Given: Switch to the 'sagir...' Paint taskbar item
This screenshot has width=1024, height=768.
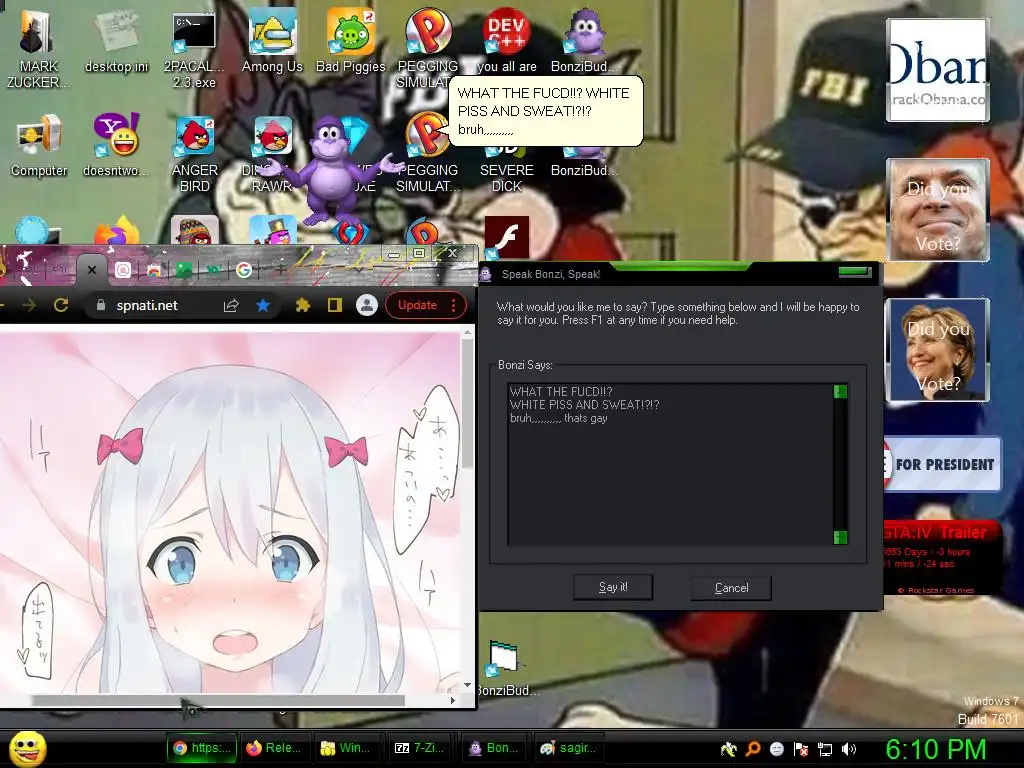Looking at the screenshot, I should 568,748.
